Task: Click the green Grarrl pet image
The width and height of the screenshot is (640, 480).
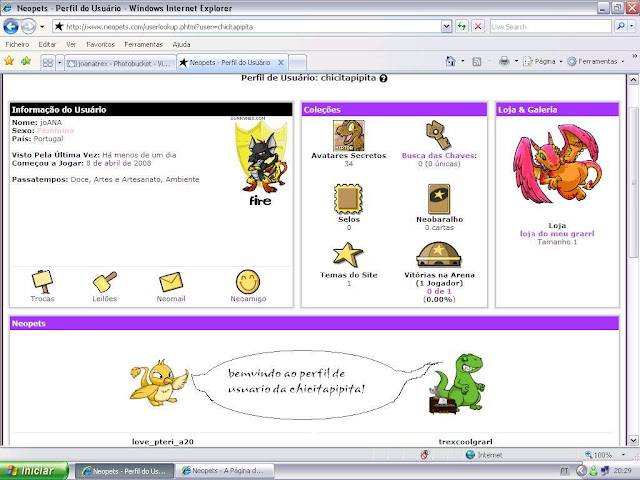Action: 457,384
